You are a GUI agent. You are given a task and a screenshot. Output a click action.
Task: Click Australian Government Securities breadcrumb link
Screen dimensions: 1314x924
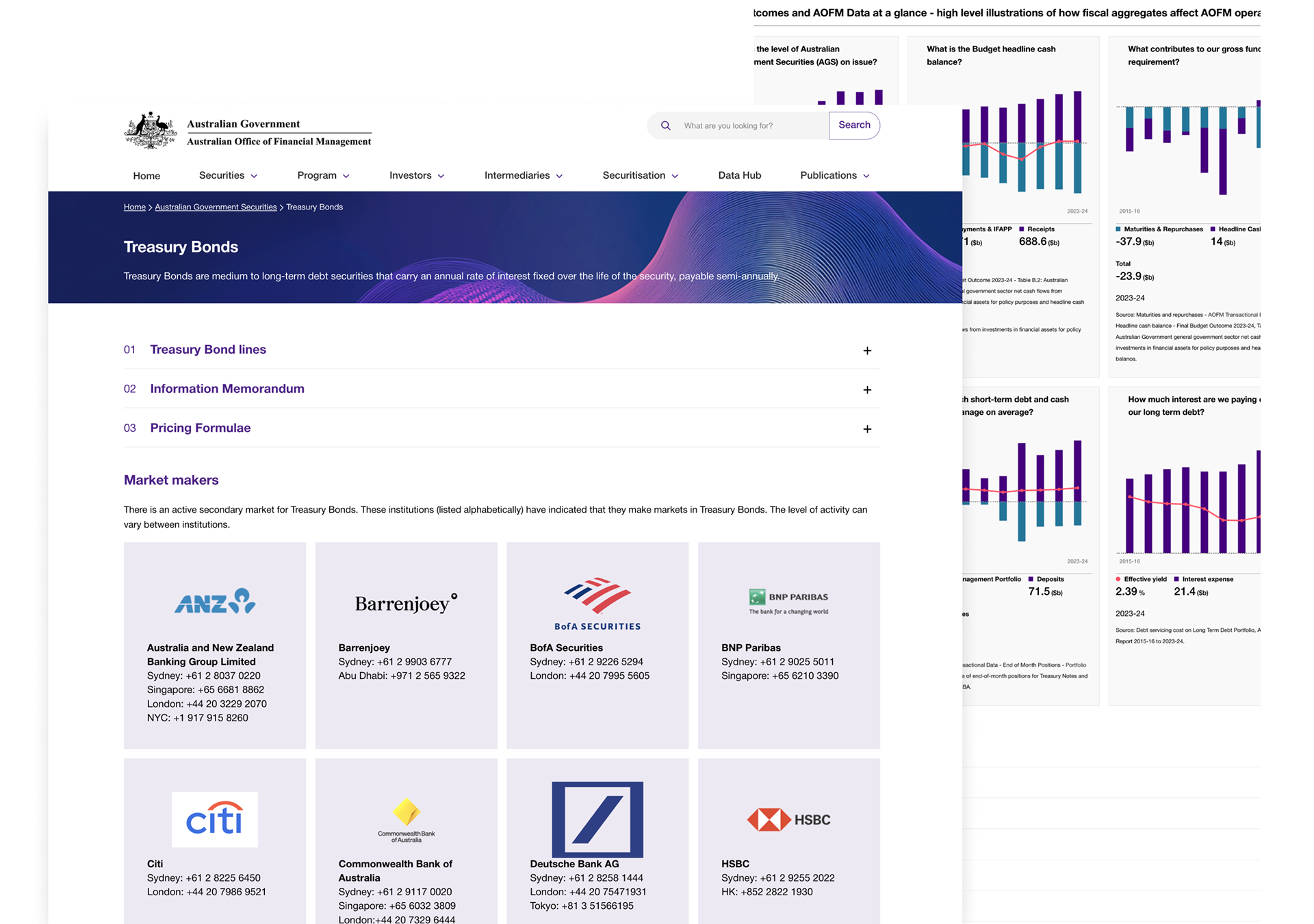pyautogui.click(x=216, y=207)
